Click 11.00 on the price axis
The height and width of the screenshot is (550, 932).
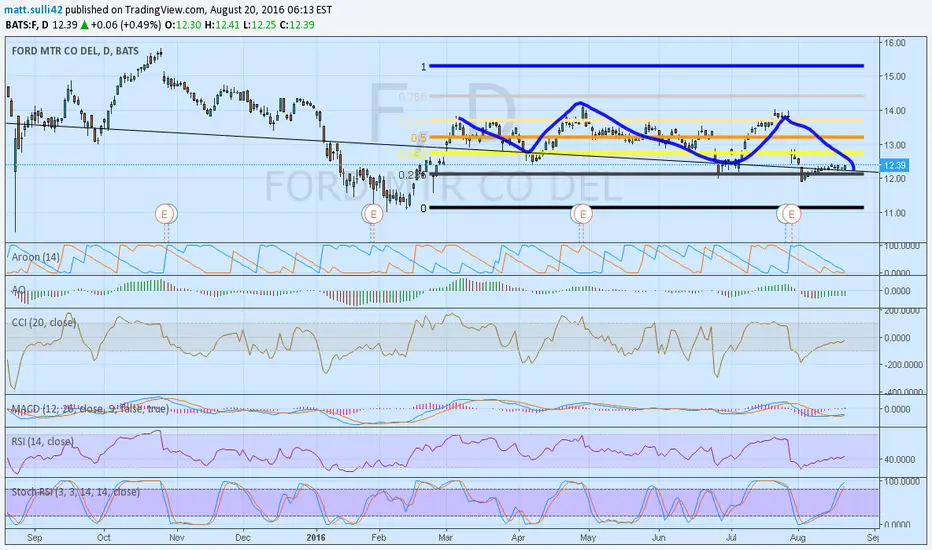[895, 213]
